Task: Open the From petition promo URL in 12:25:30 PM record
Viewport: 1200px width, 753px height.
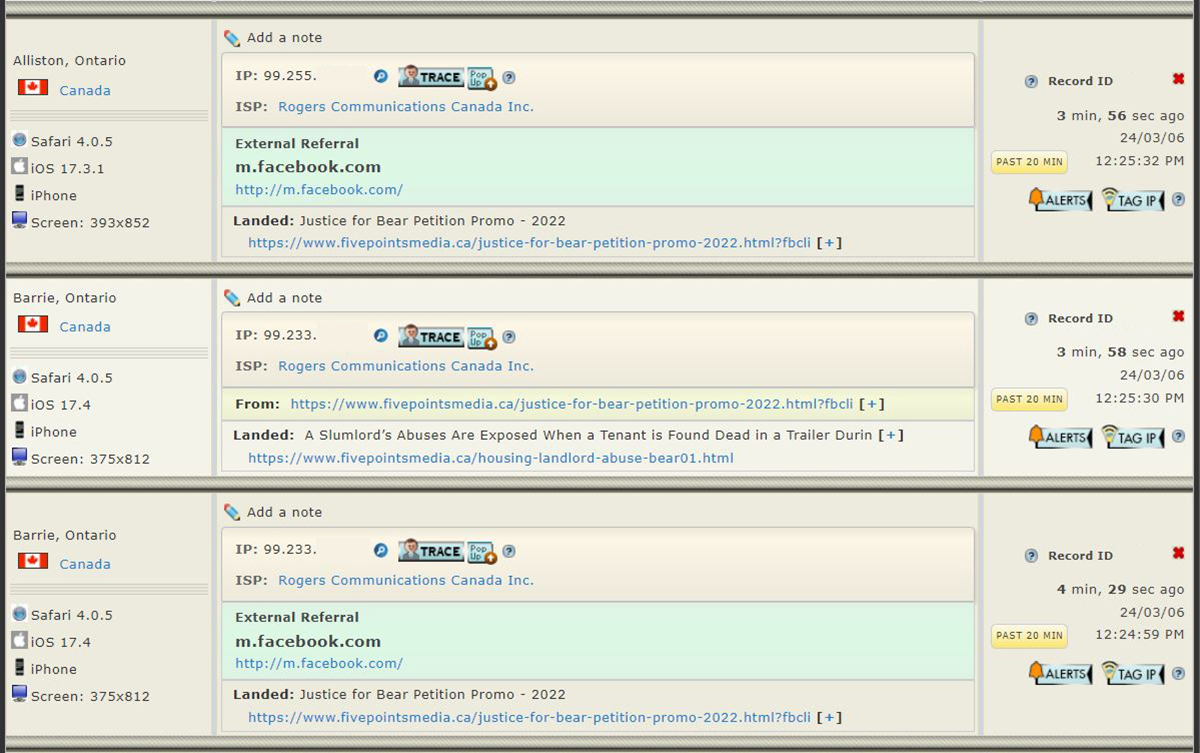Action: click(x=572, y=404)
